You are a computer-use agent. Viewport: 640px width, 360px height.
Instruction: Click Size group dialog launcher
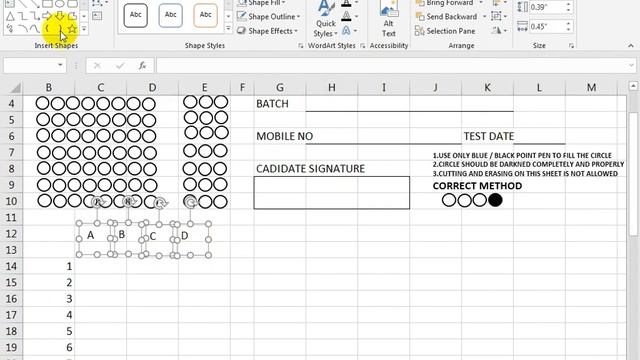pos(571,46)
